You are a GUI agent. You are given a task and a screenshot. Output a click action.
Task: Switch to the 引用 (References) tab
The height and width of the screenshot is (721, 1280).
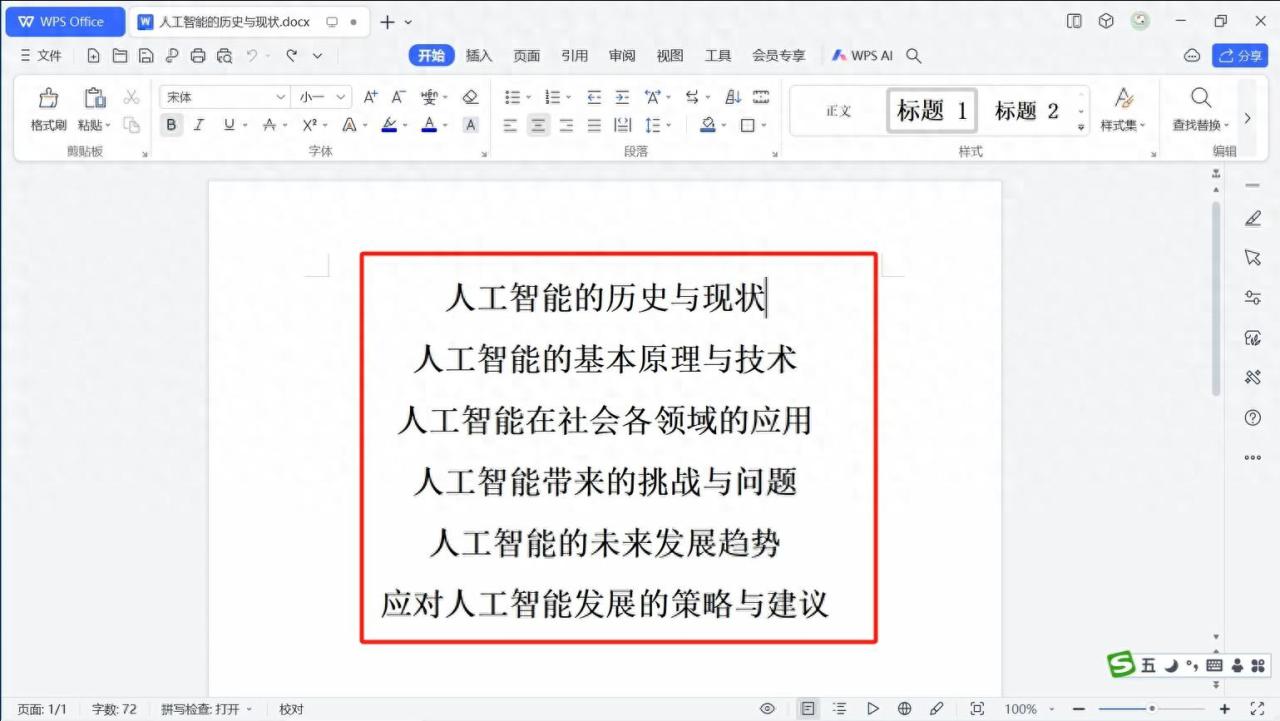tap(574, 56)
